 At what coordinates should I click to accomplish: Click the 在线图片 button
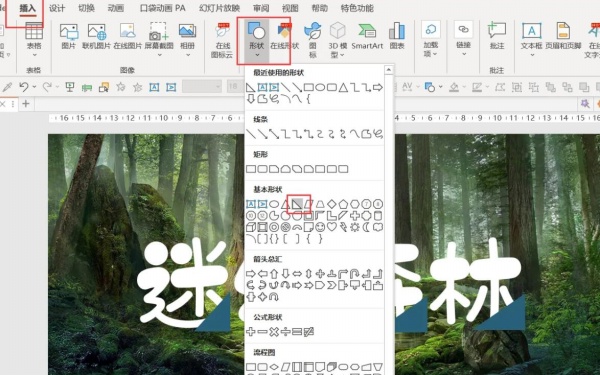[127, 37]
